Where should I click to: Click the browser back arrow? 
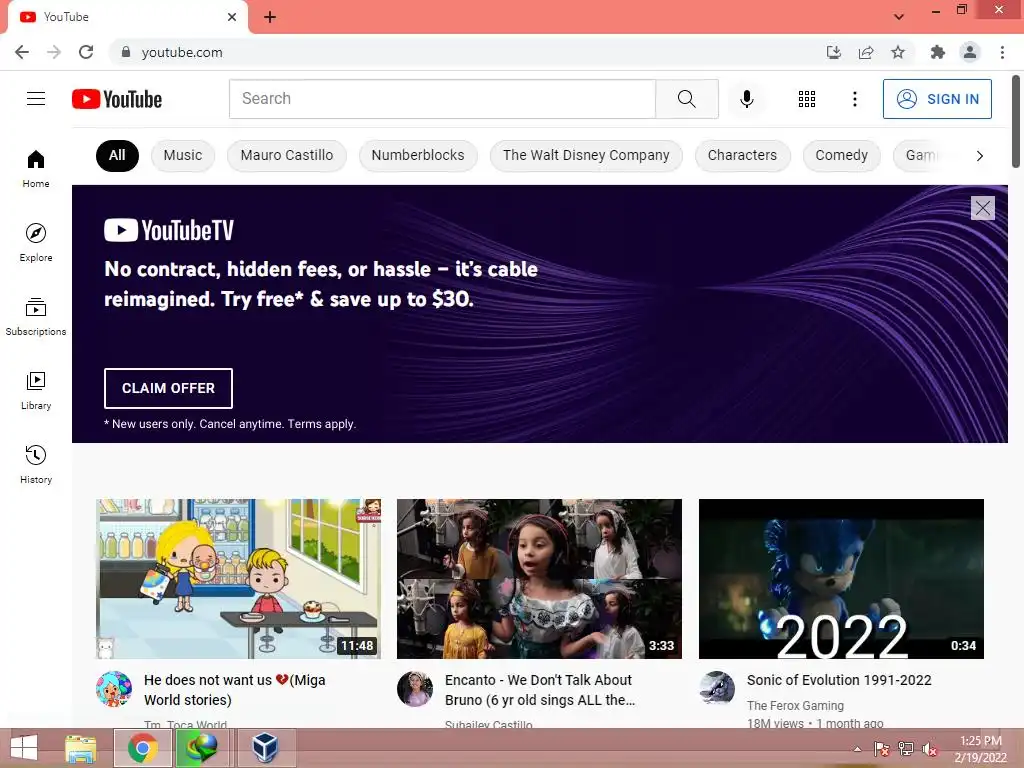coord(22,52)
